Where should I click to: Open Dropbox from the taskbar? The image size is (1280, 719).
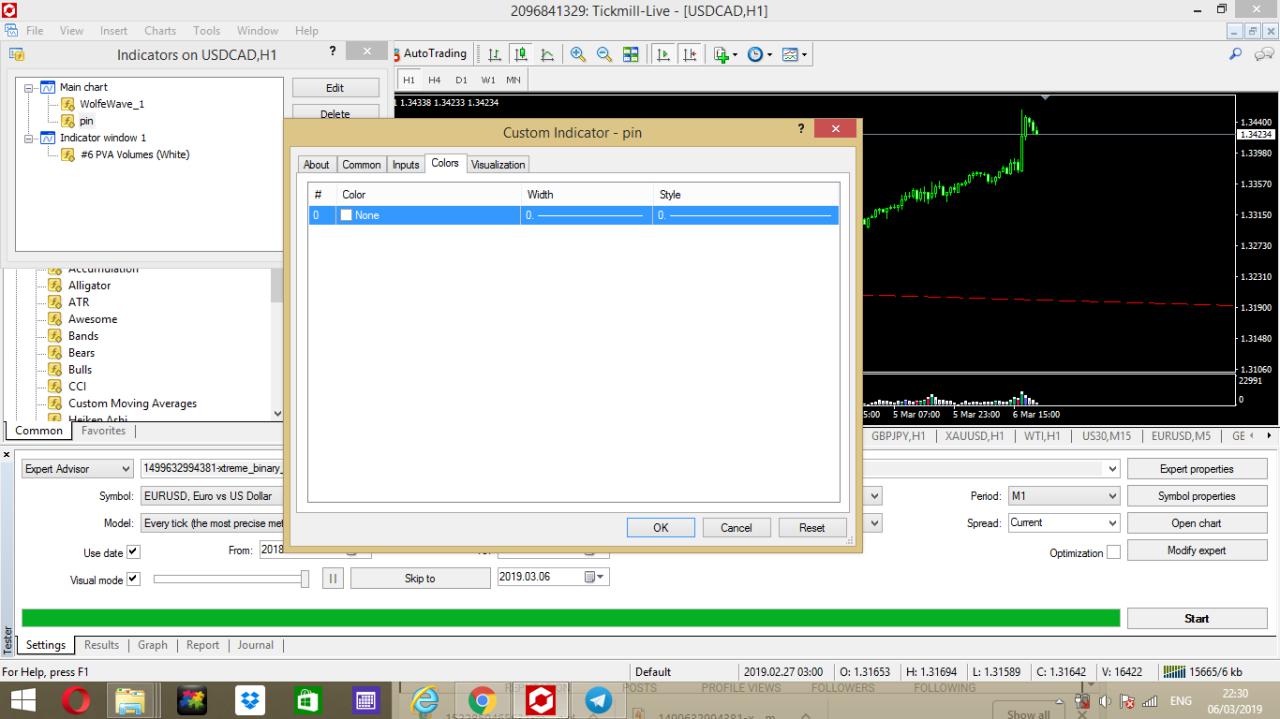point(249,701)
